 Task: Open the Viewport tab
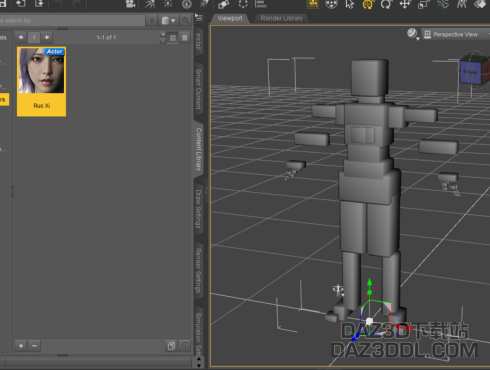tap(230, 18)
